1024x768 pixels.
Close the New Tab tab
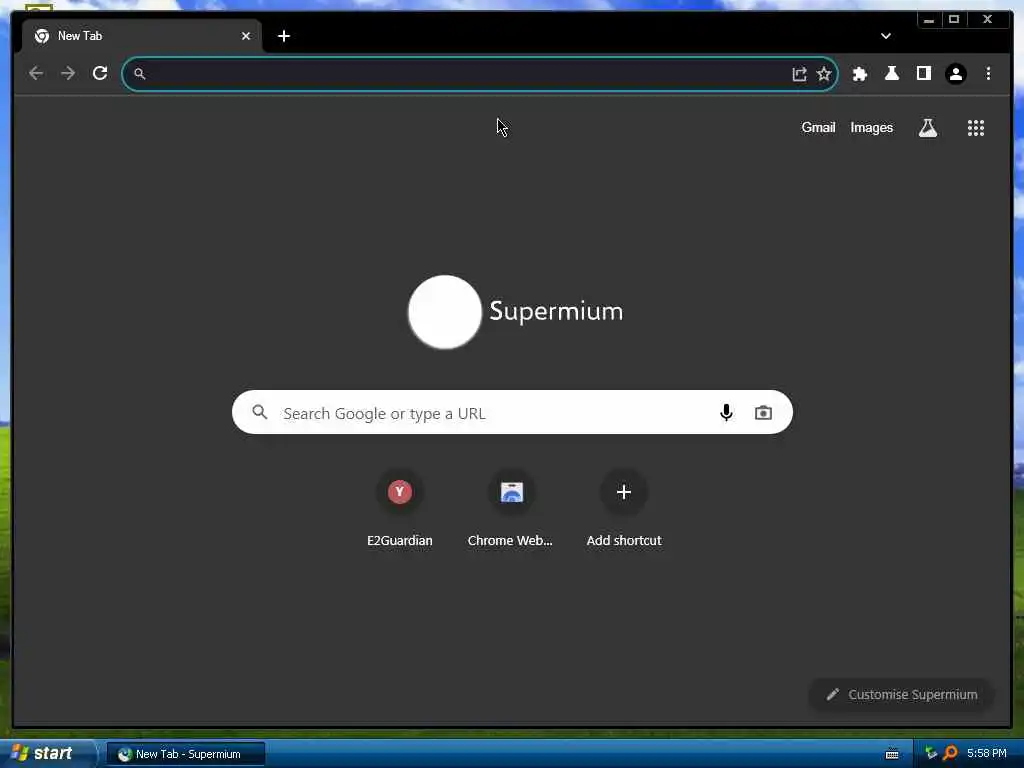click(246, 36)
